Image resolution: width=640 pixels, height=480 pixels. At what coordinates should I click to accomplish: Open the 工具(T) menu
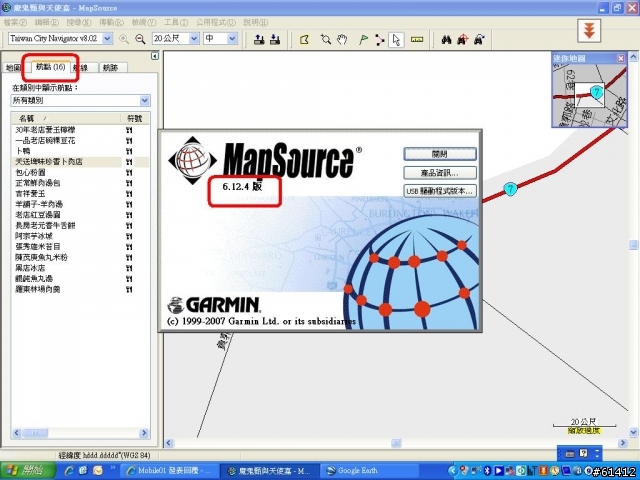point(176,22)
